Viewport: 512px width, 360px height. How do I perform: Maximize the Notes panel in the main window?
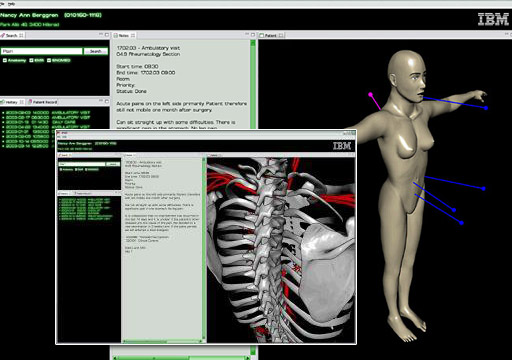click(253, 35)
